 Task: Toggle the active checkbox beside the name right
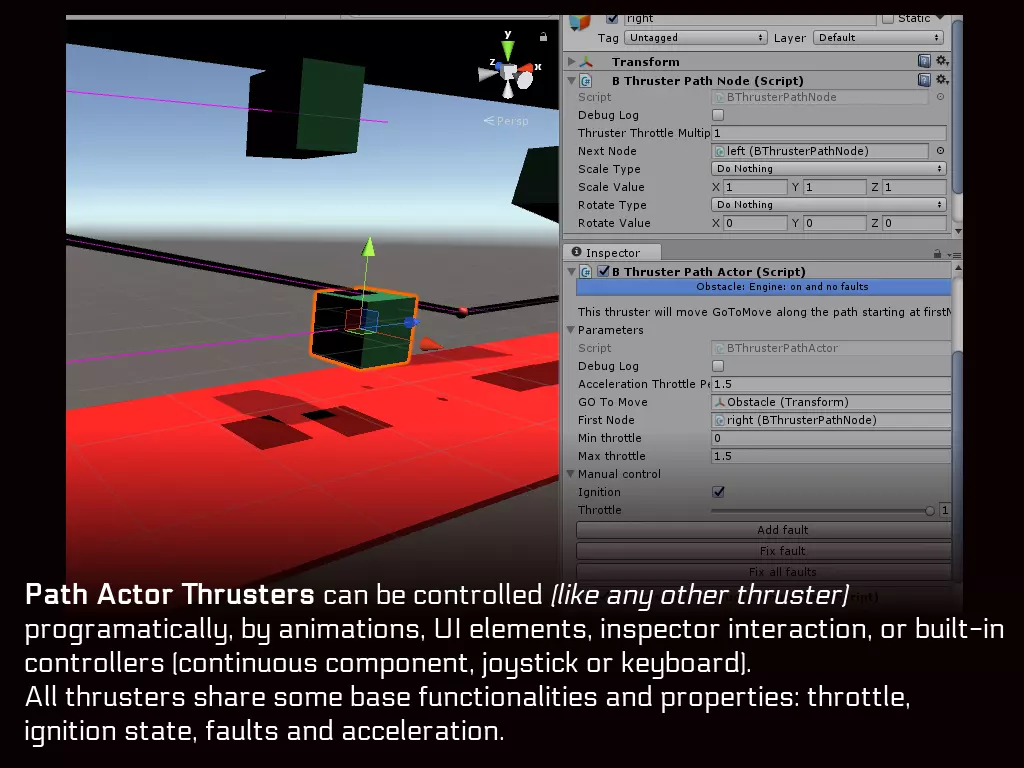(x=612, y=18)
